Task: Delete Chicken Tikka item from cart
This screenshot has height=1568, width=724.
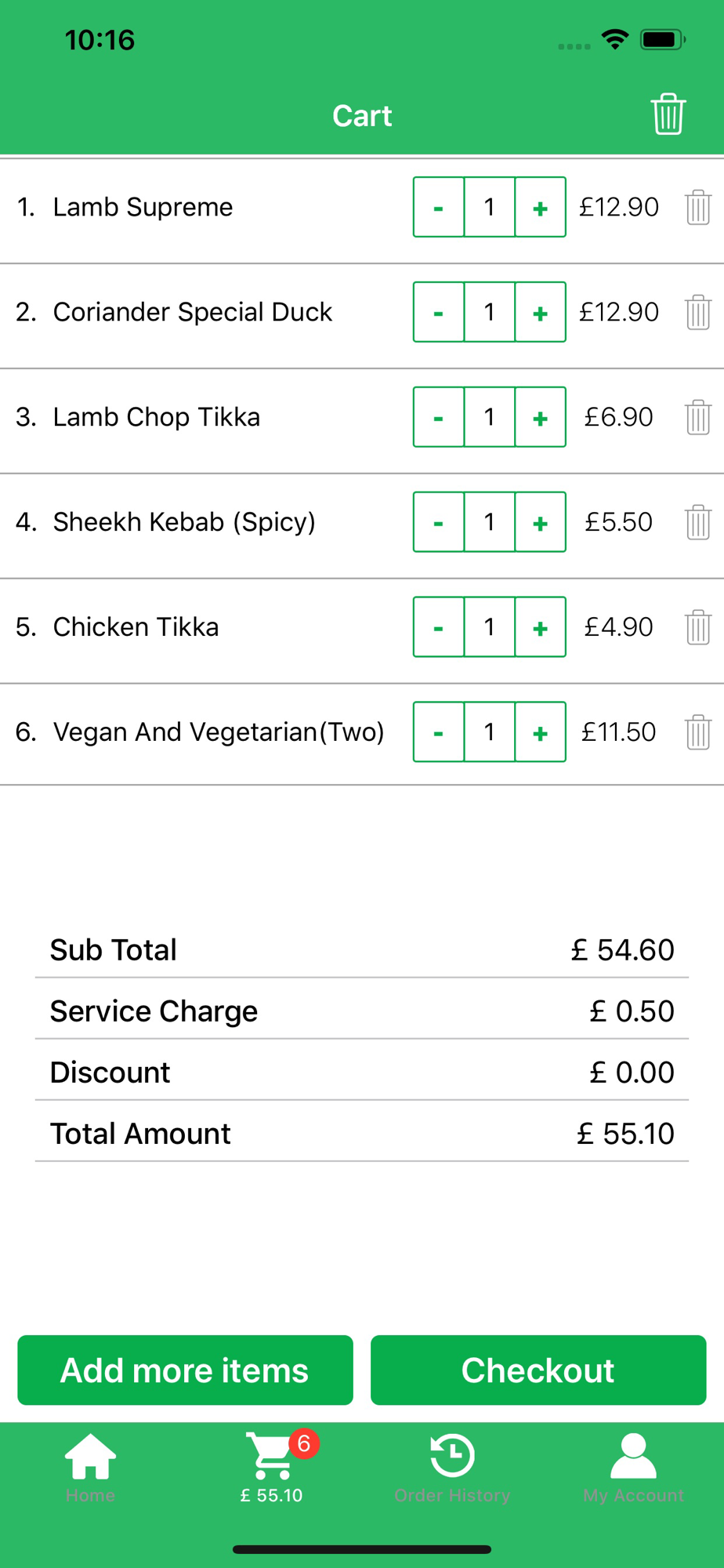Action: 697,627
